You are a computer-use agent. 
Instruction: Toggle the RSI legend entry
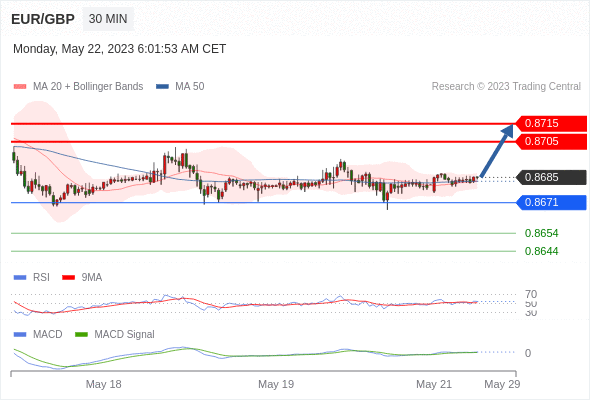tap(32, 277)
